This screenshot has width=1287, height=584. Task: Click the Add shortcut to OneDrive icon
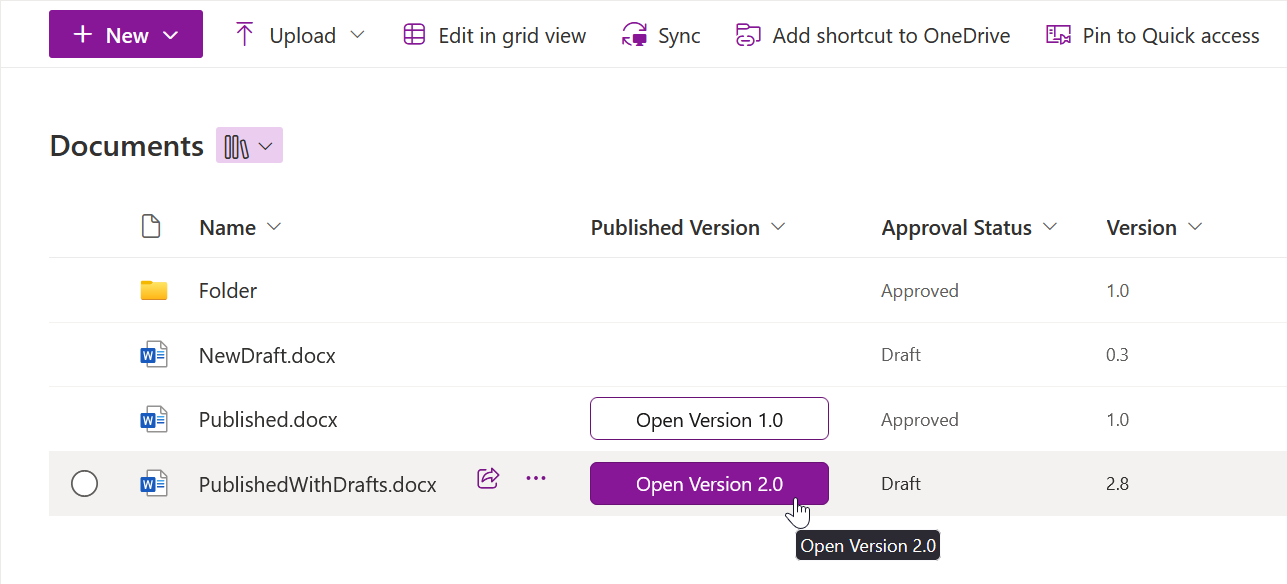[x=748, y=35]
